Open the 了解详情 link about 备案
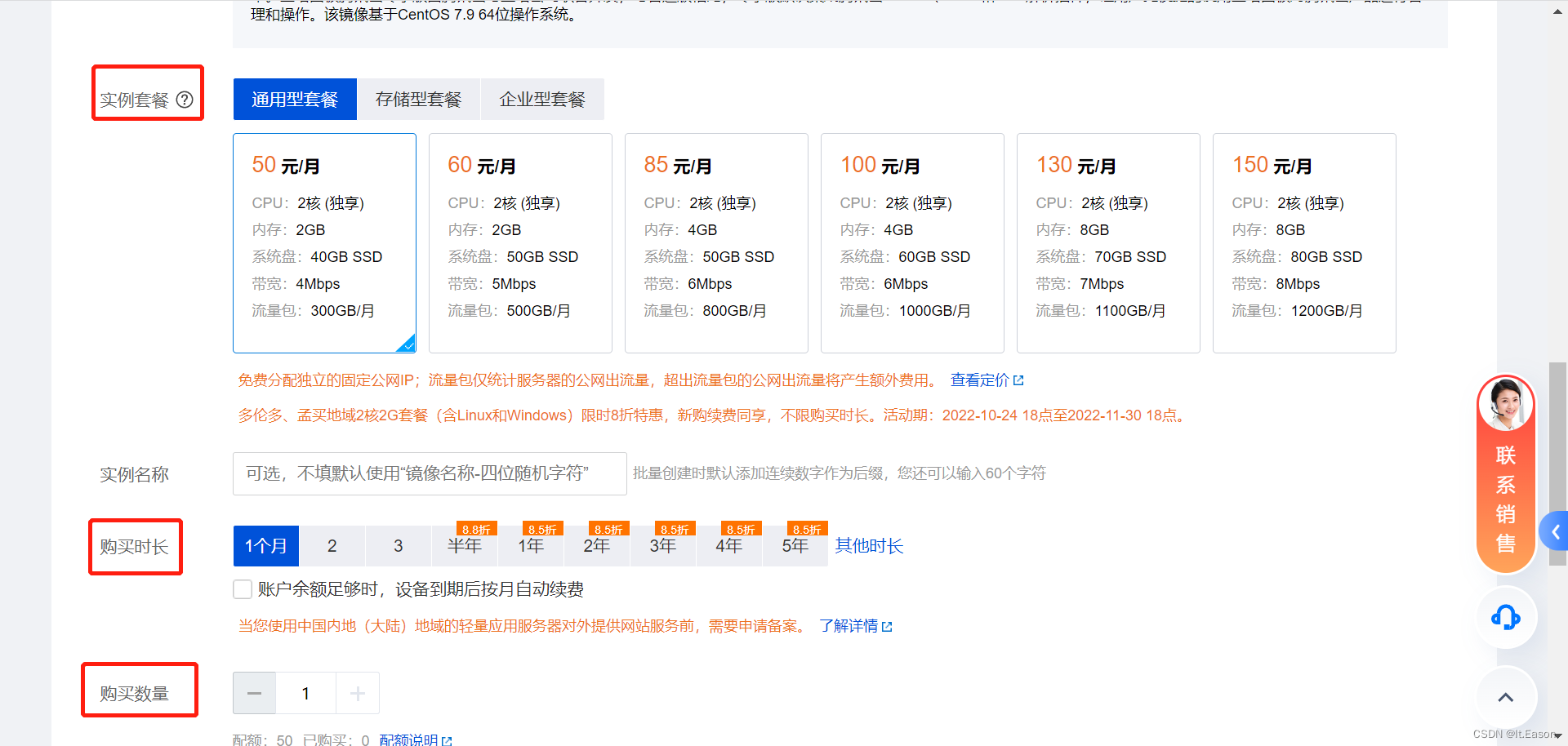 pos(855,626)
